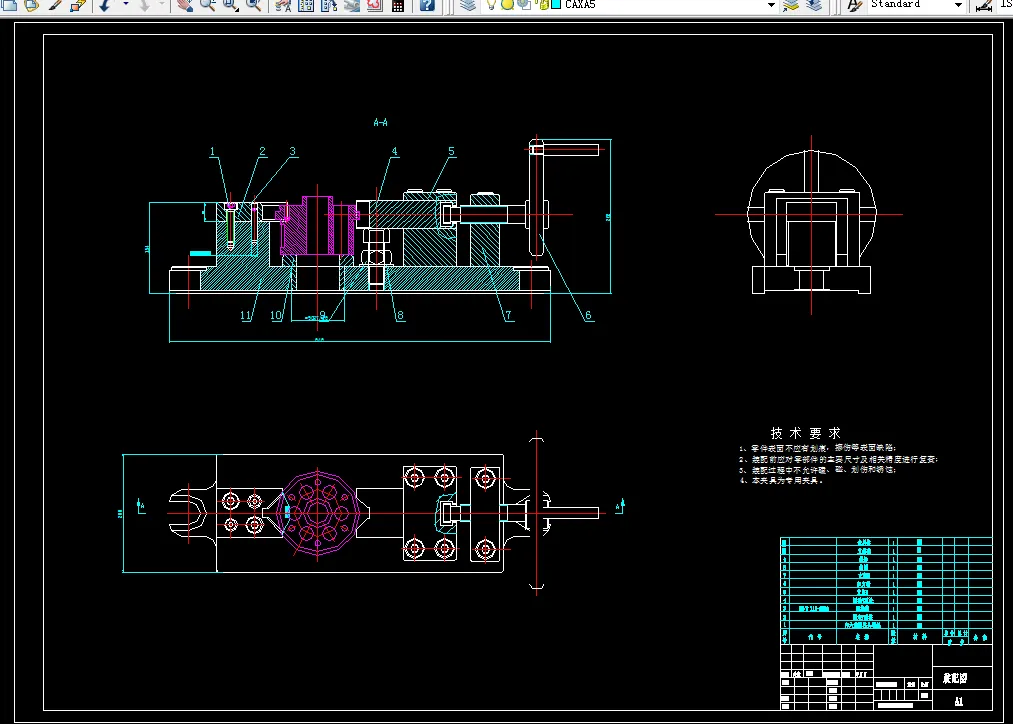Click the cyan layer color swatch

[556, 5]
